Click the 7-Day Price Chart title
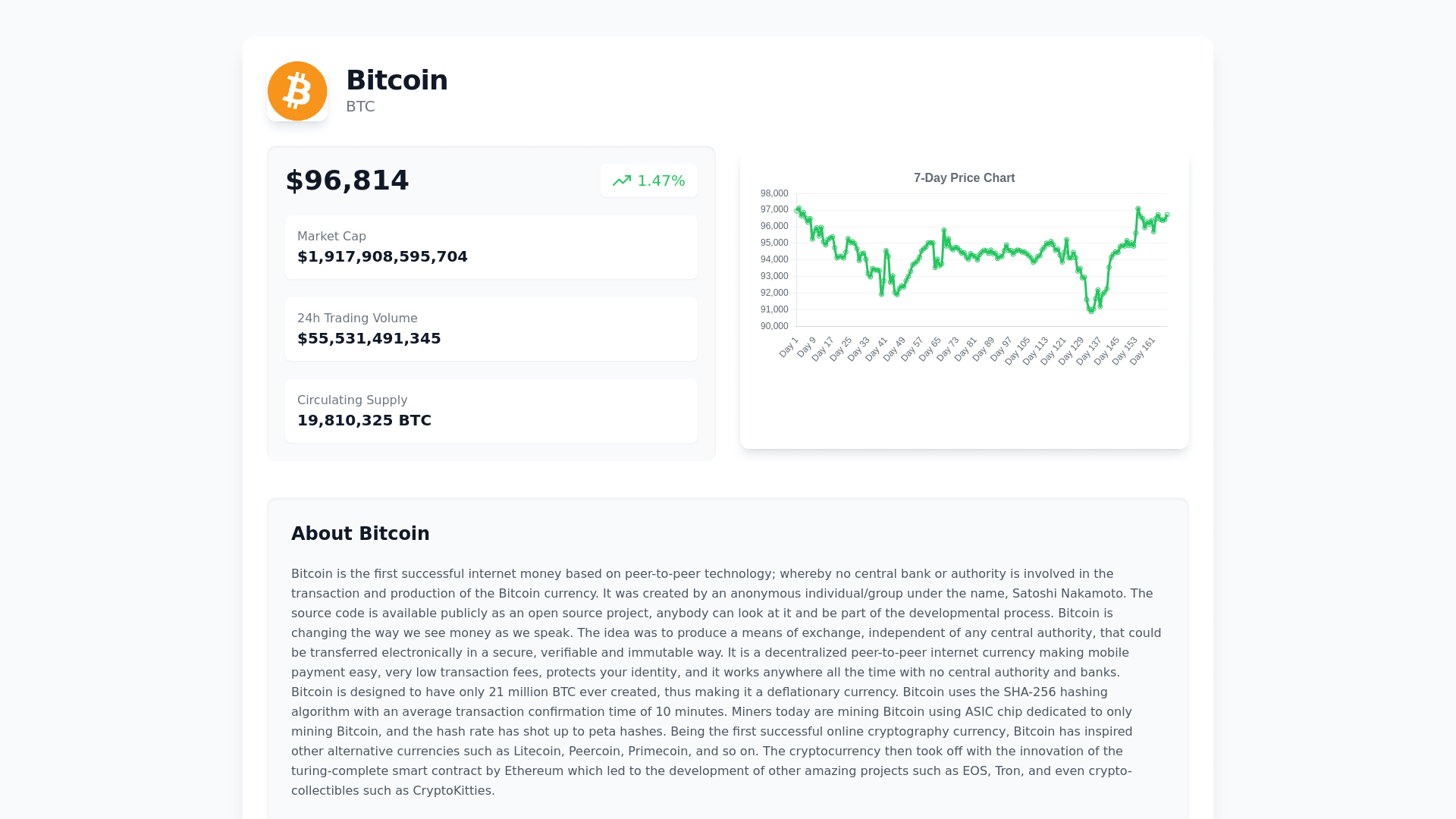This screenshot has width=1456, height=819. pos(964,178)
